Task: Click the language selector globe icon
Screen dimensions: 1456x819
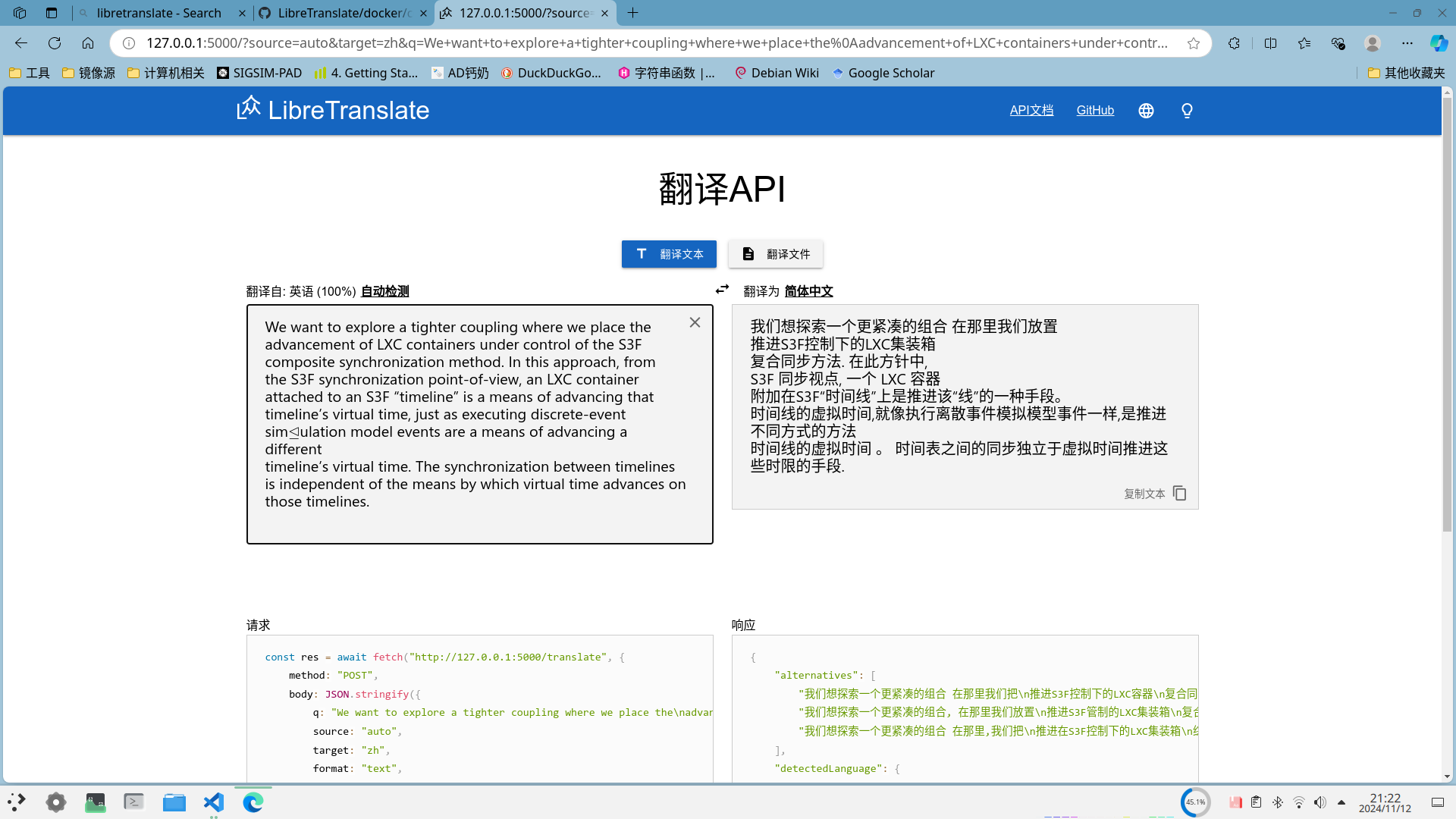Action: pos(1146,110)
